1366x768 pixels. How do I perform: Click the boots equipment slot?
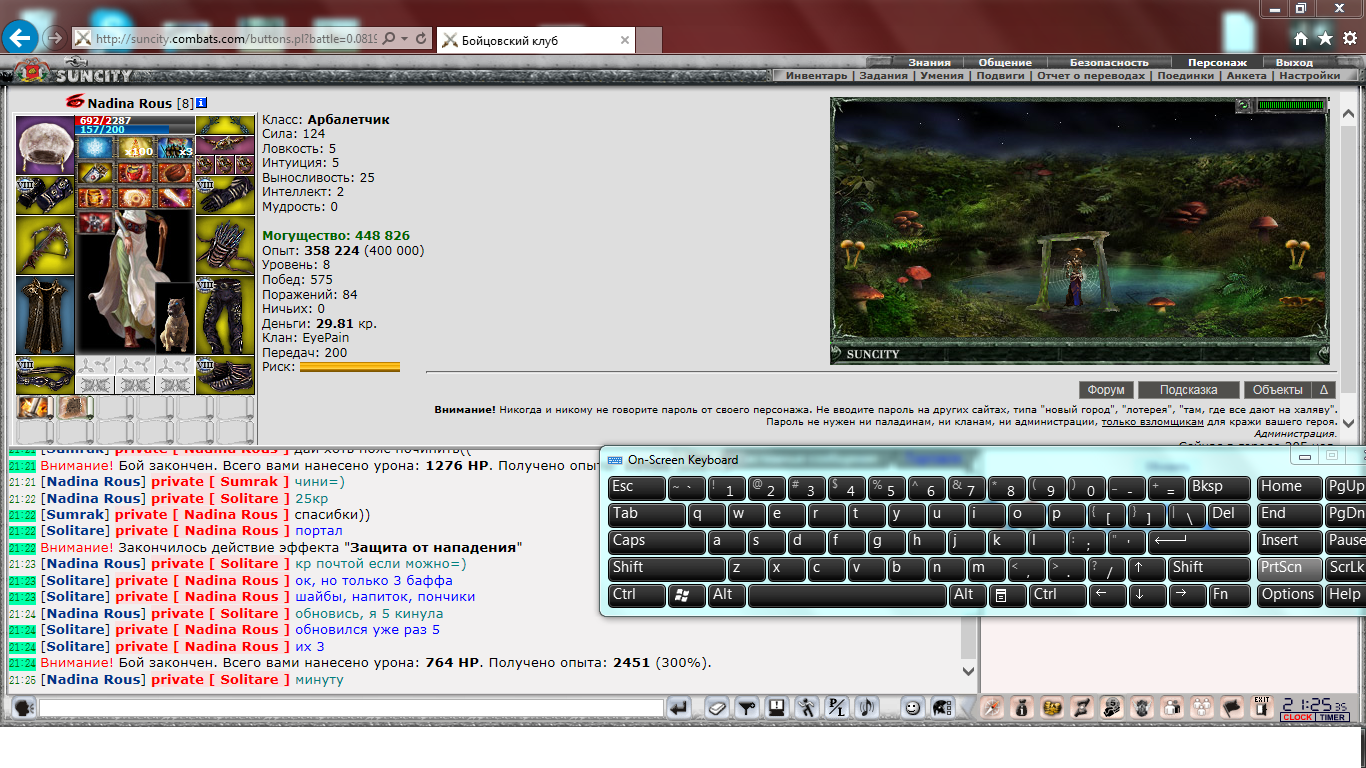(x=225, y=375)
